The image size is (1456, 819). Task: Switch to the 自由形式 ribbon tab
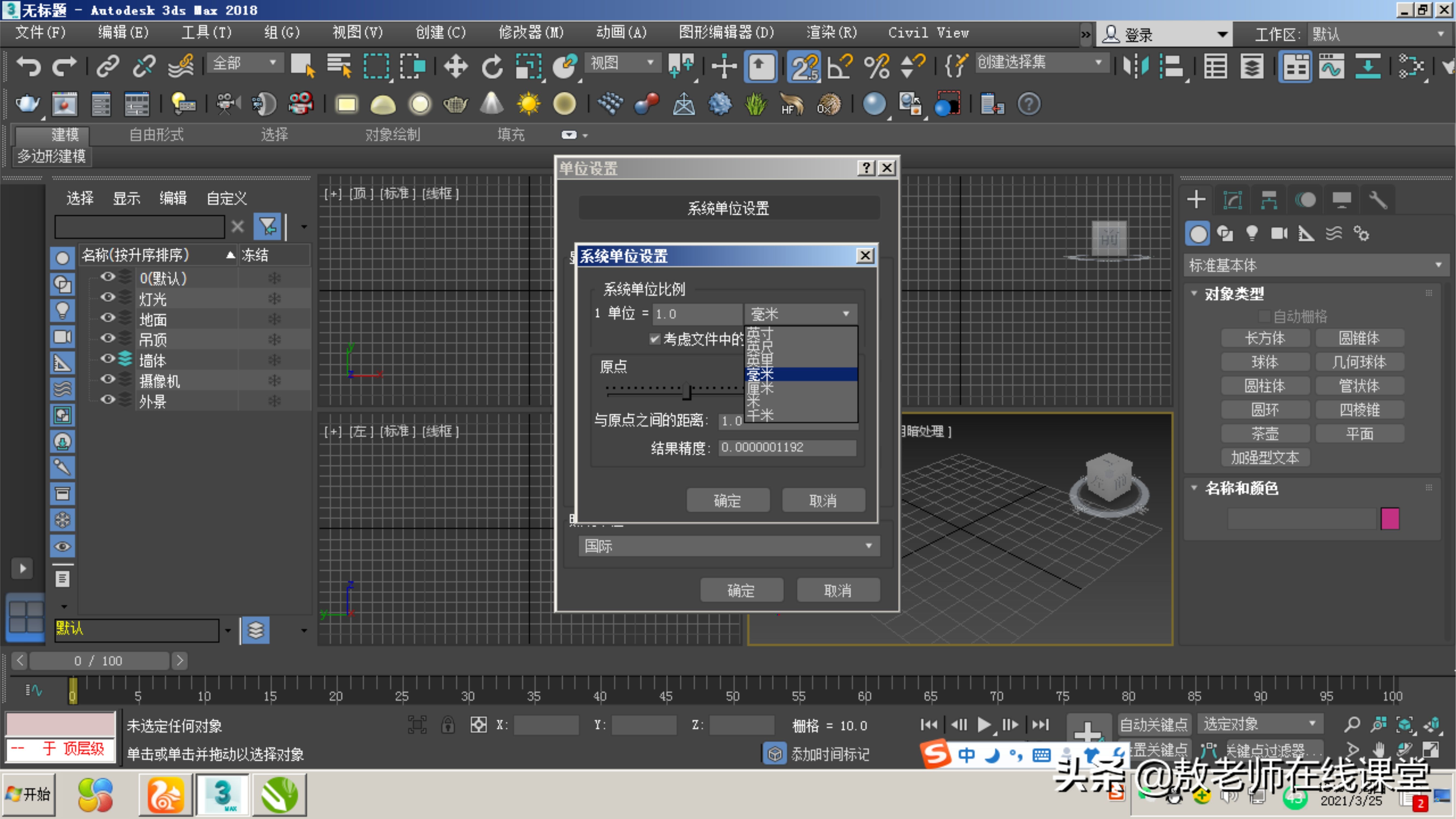pos(157,135)
